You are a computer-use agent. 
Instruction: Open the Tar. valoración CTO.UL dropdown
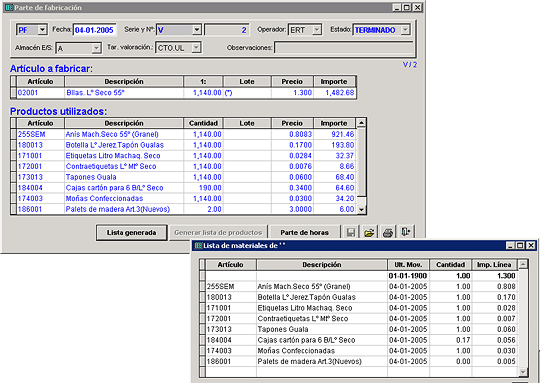pos(196,48)
